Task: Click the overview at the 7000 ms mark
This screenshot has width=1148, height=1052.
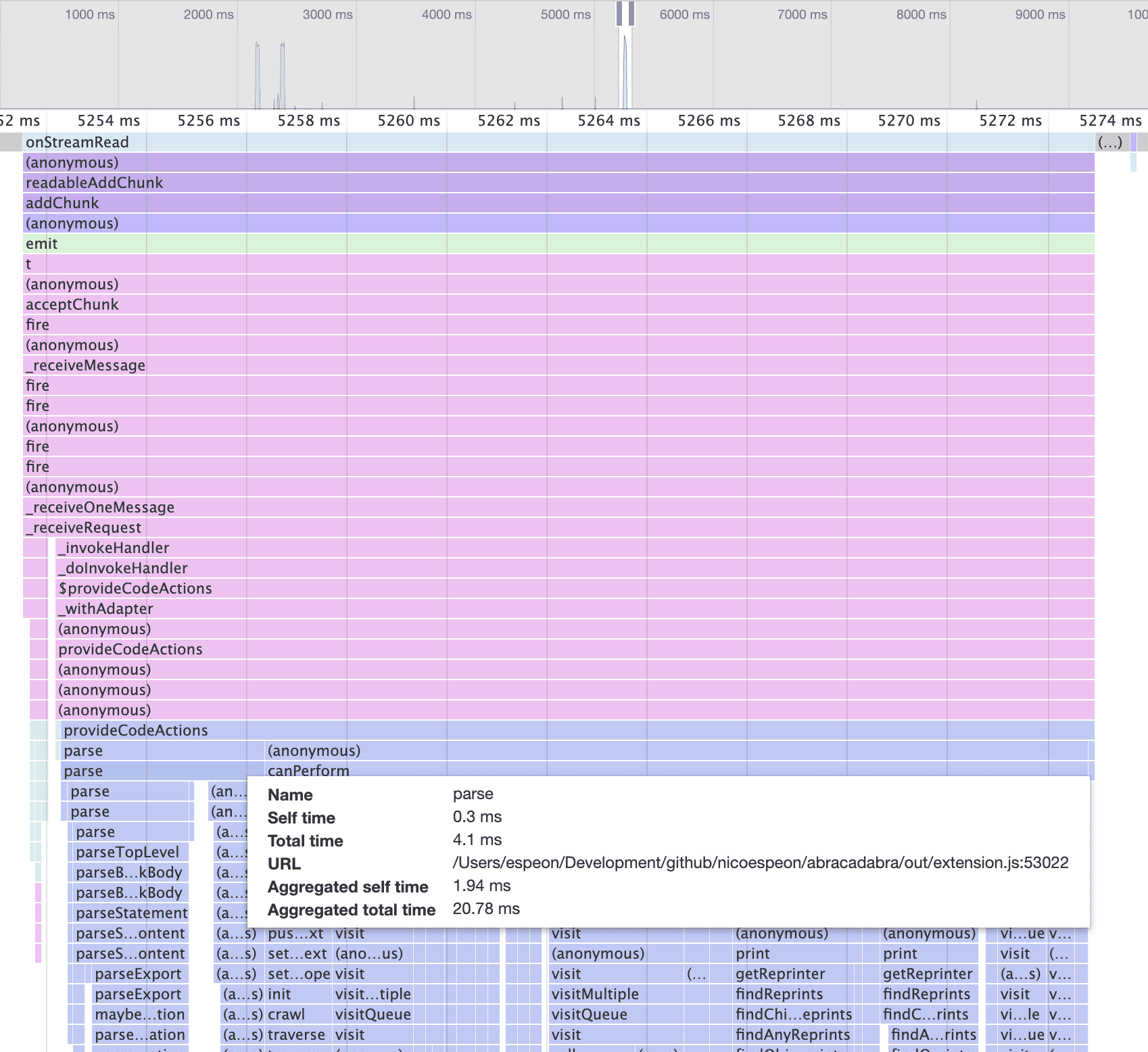Action: click(x=802, y=14)
